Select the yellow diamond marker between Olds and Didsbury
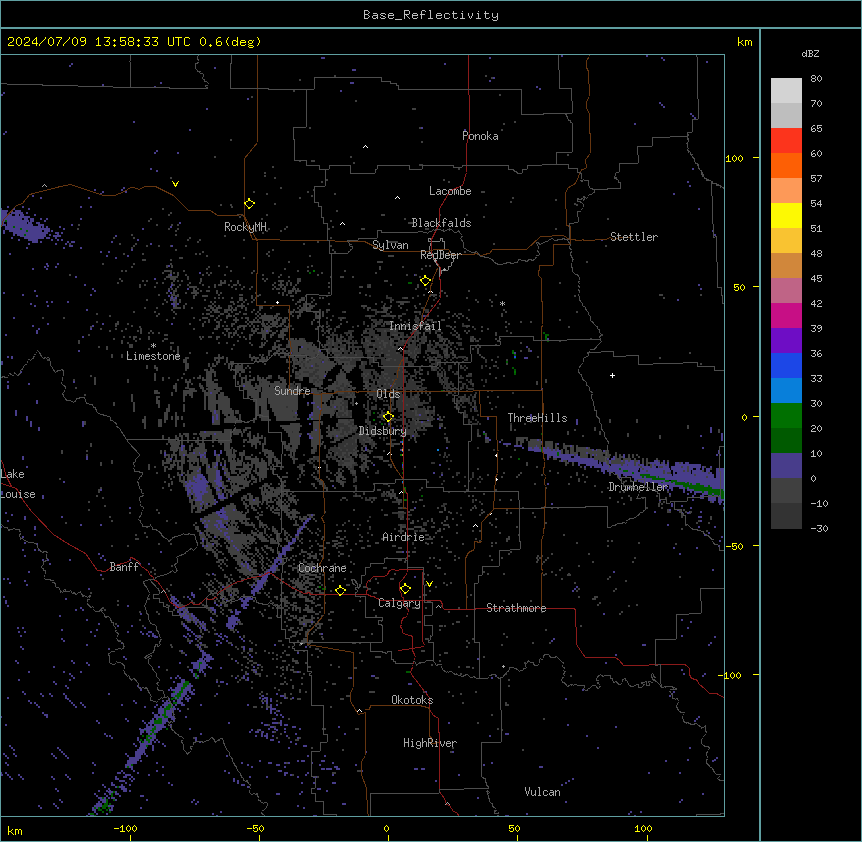Image resolution: width=862 pixels, height=842 pixels. [x=388, y=417]
